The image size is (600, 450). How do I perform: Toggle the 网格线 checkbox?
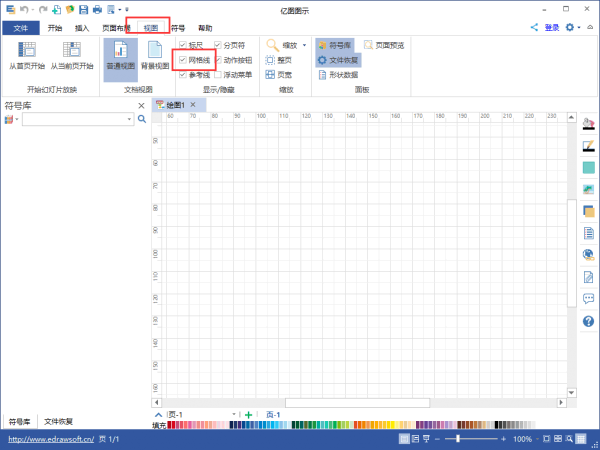coord(183,60)
